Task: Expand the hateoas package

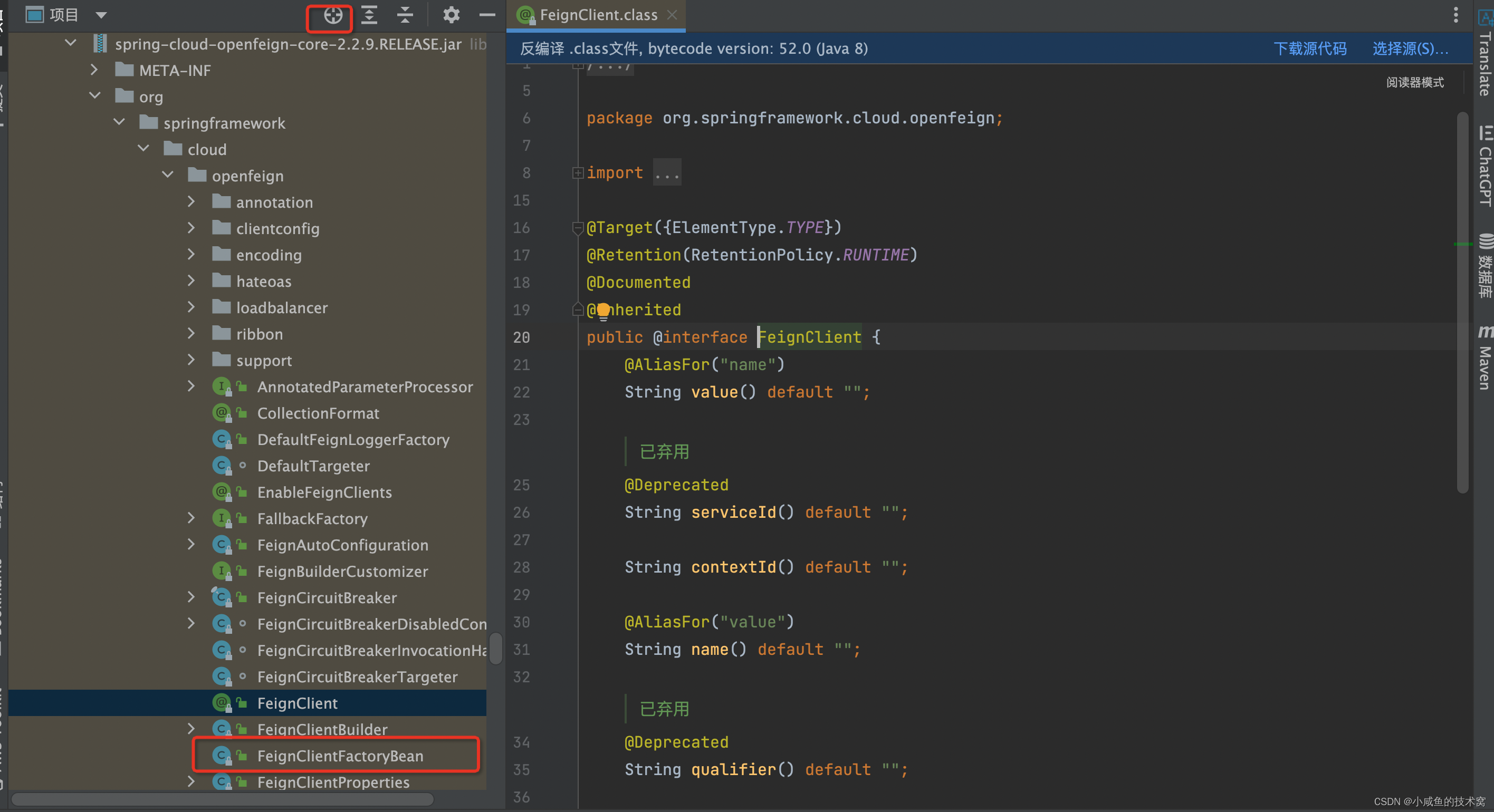Action: pyautogui.click(x=191, y=281)
